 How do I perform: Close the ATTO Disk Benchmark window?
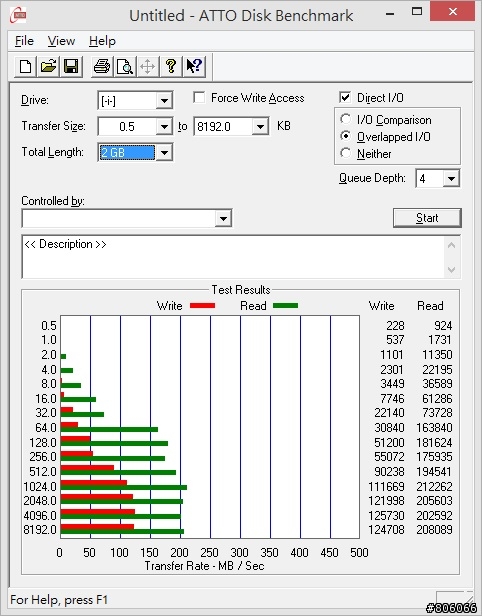coord(453,12)
